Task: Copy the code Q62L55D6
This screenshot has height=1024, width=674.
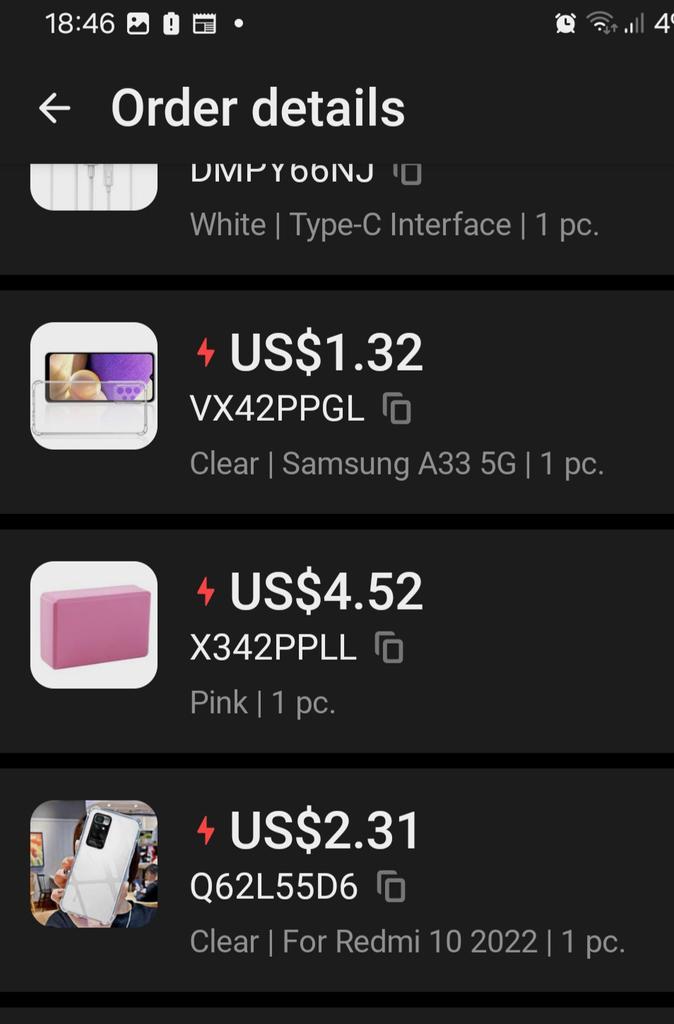Action: [x=391, y=887]
